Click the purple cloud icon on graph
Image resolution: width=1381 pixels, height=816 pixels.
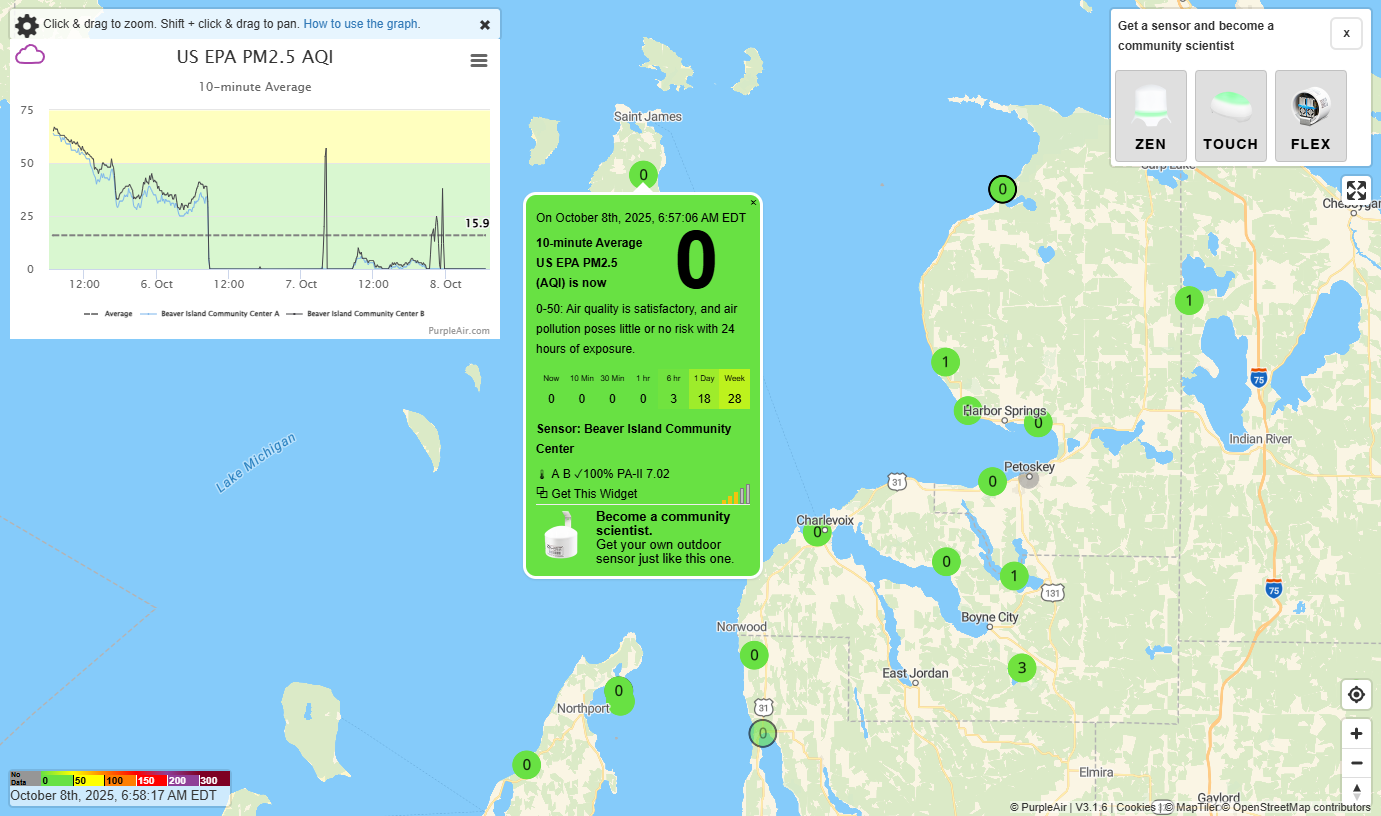[30, 55]
